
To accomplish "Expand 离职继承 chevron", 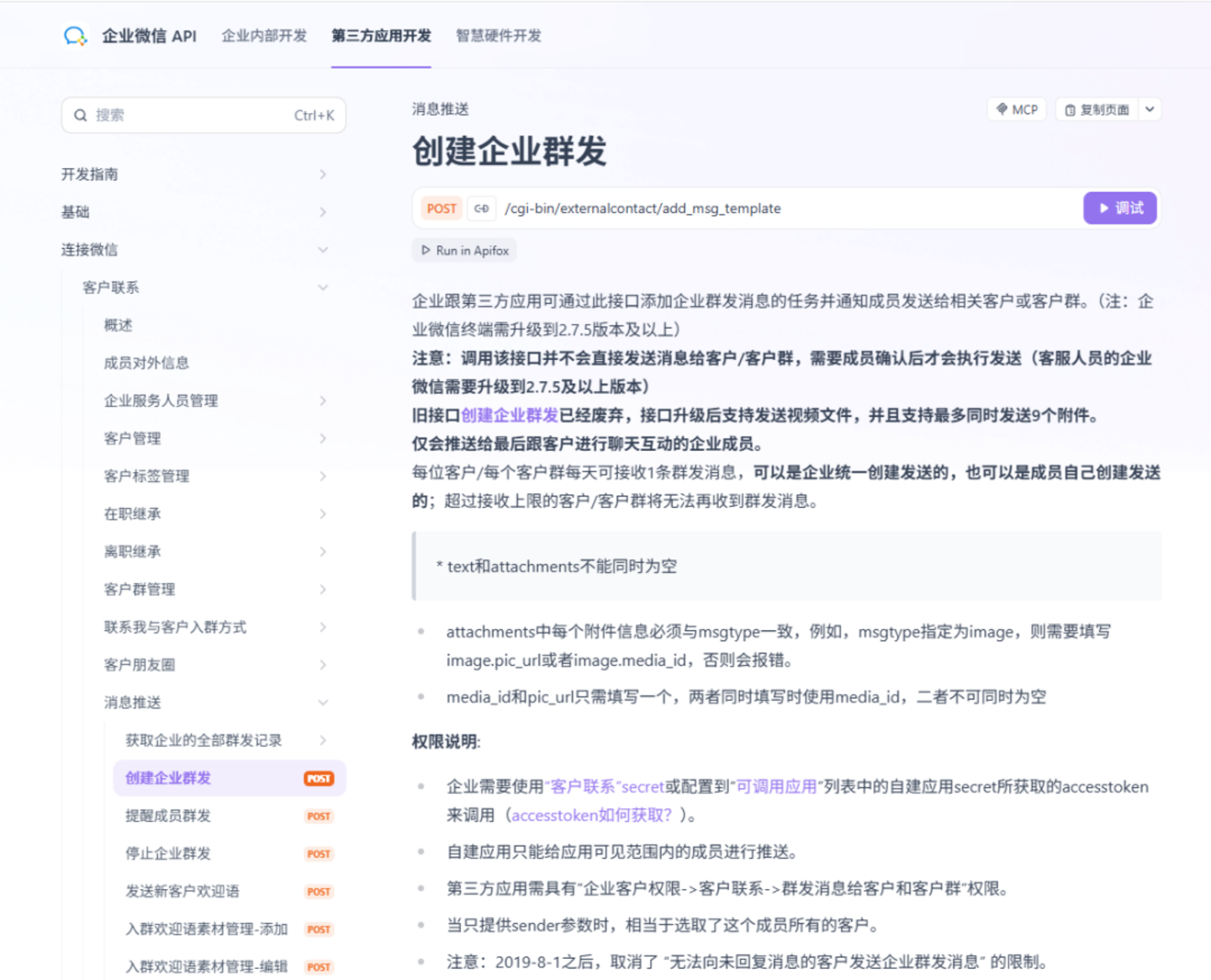I will click(323, 552).
